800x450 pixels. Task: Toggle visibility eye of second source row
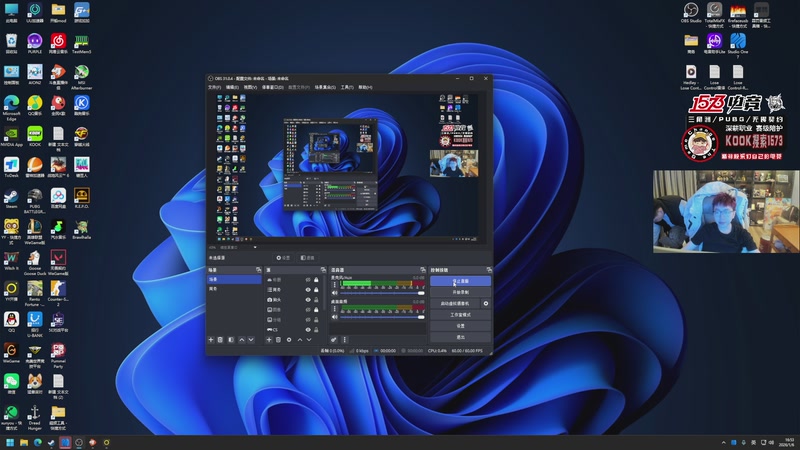(x=308, y=289)
